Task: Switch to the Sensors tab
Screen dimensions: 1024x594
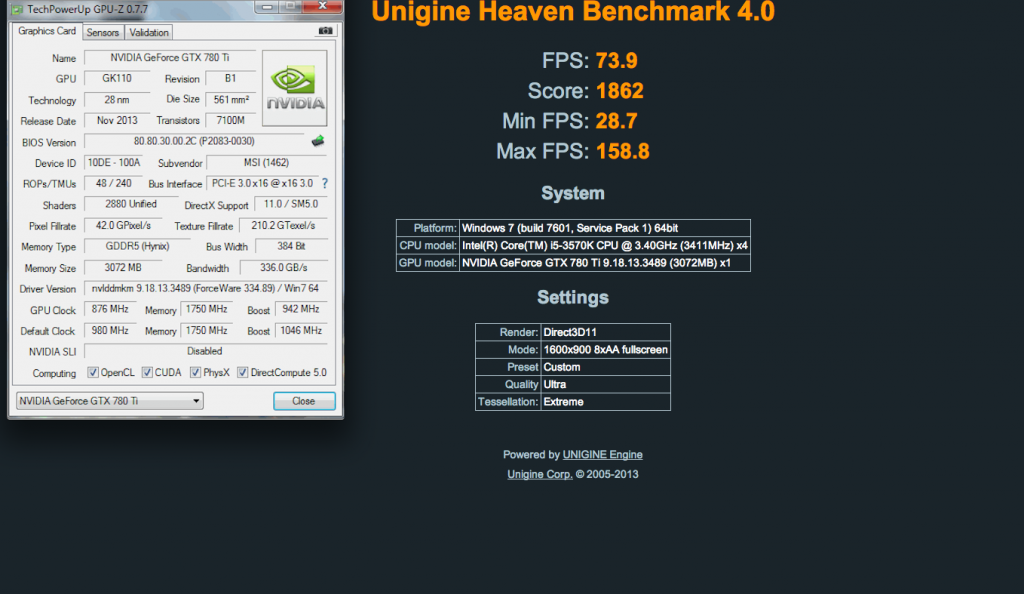Action: (x=102, y=32)
